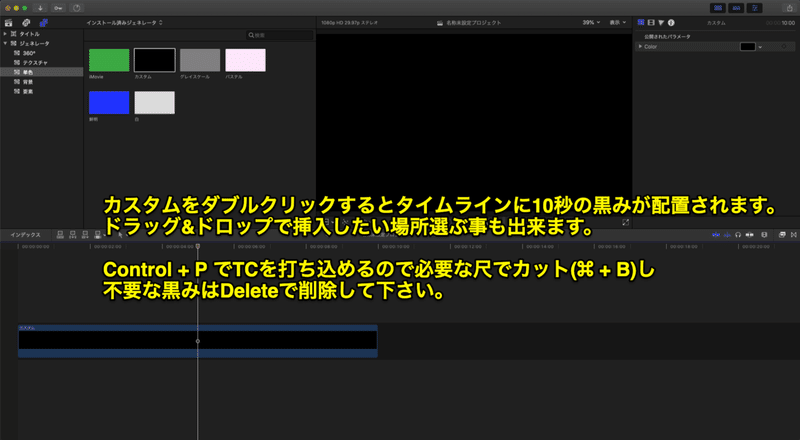Click the 00:00:10:00 ruler mark

(x=396, y=247)
